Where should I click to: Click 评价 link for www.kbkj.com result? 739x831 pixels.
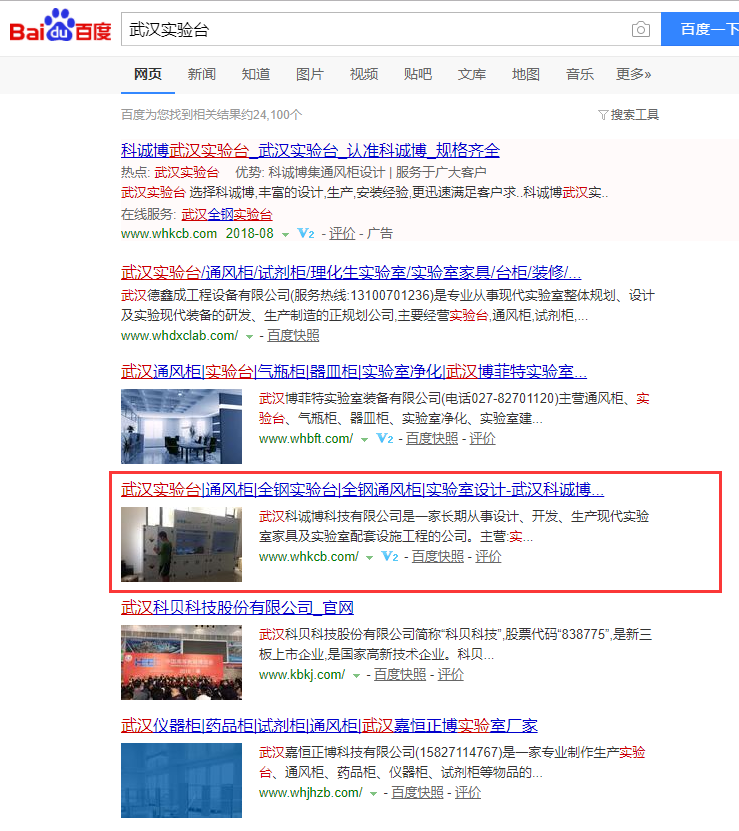point(450,675)
